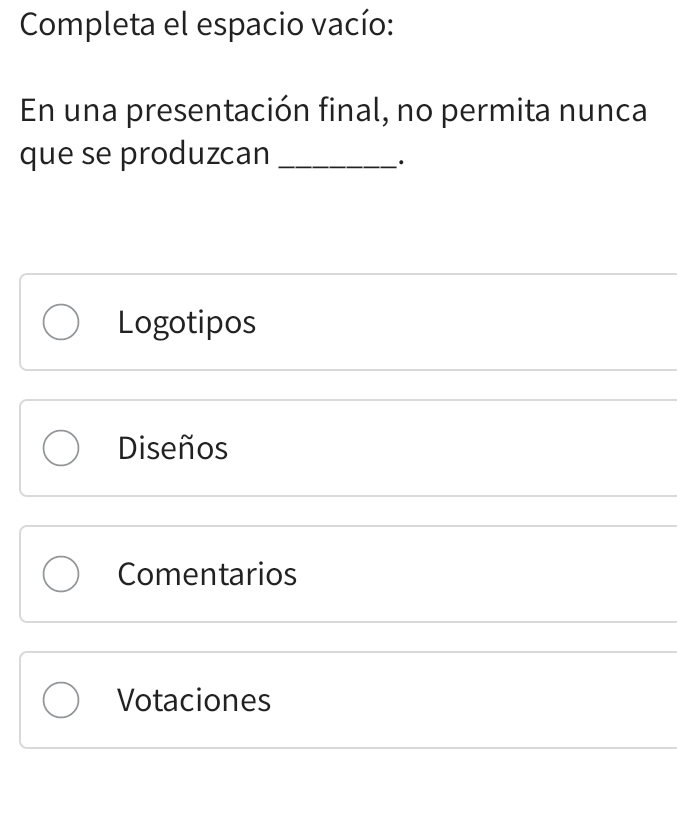This screenshot has height=823, width=677.
Task: Select the Logotipos radio button
Action: click(x=62, y=323)
